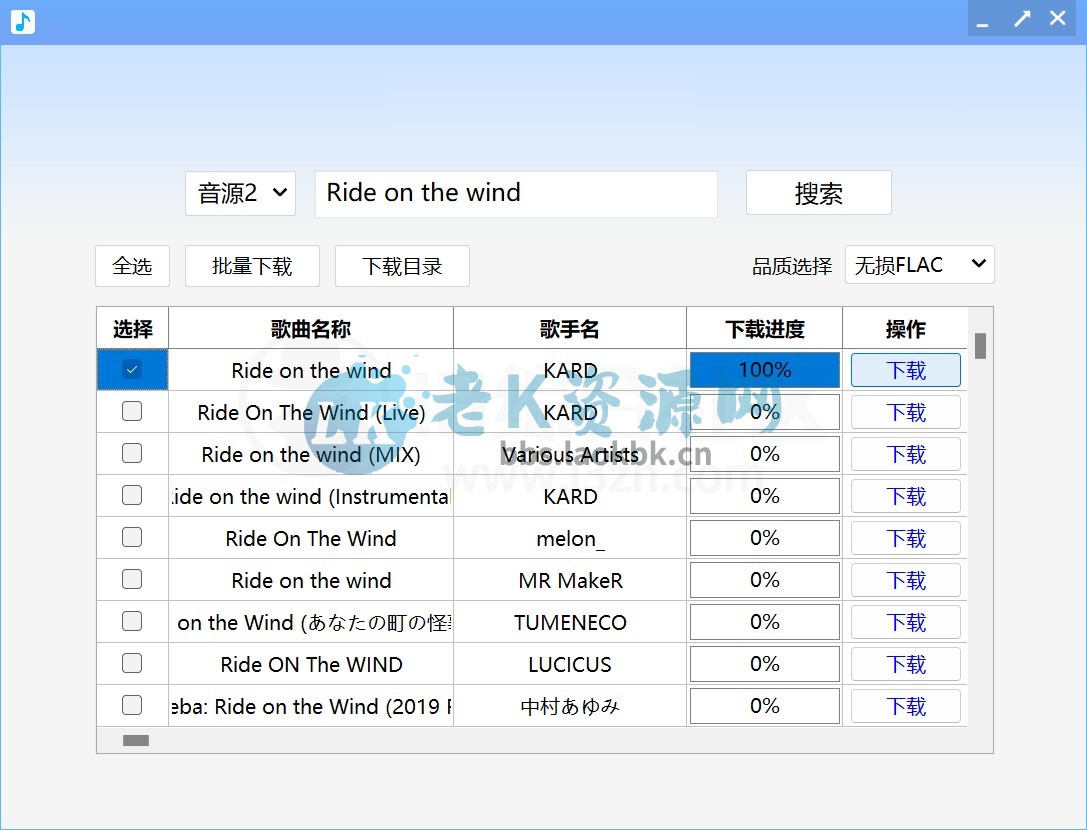Download the Instrumental KARD track
The height and width of the screenshot is (830, 1087).
coord(906,496)
